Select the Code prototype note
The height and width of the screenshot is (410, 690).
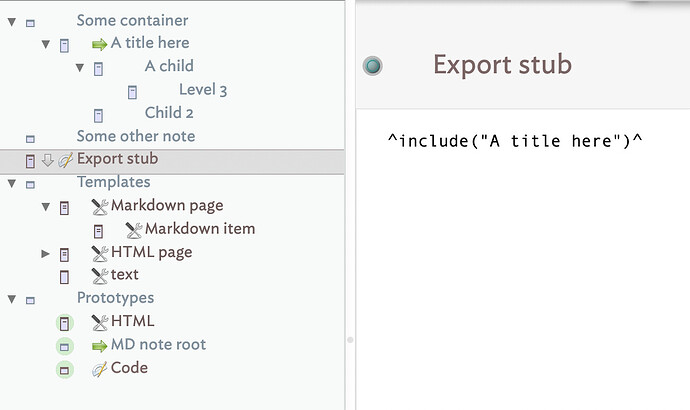pyautogui.click(x=129, y=368)
